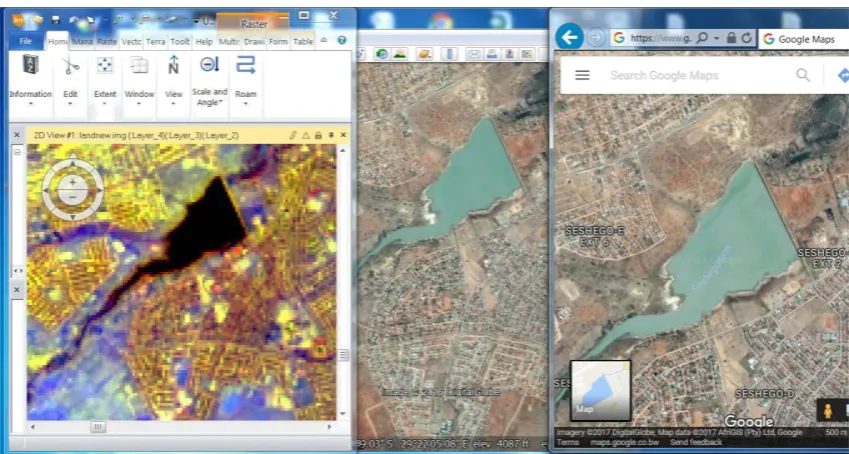Click the Send feedback link

(695, 442)
